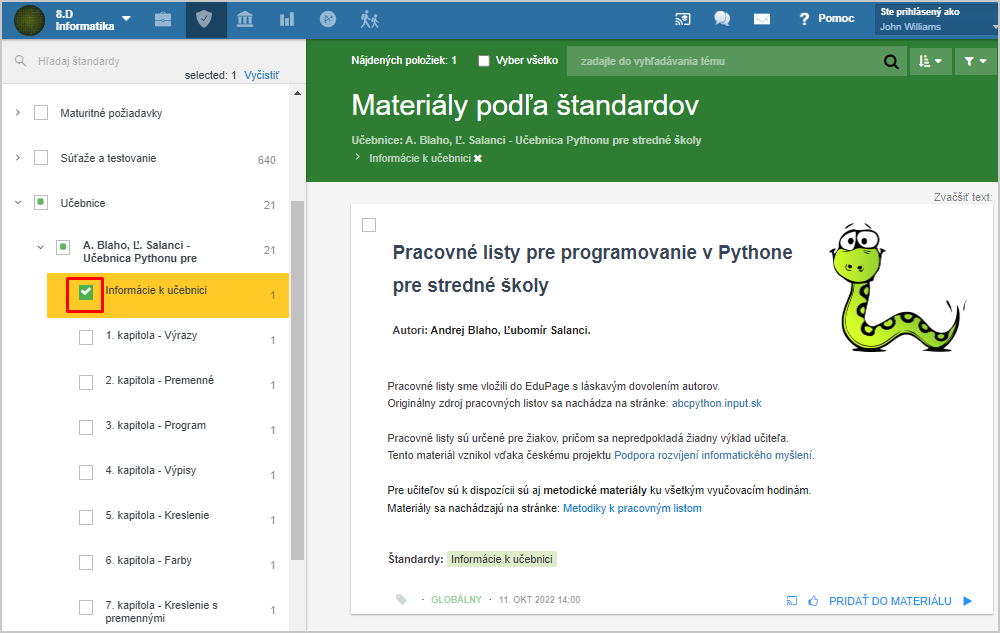Check the 6. kapitola - Farby checkbox
The image size is (1000, 633).
tap(86, 562)
